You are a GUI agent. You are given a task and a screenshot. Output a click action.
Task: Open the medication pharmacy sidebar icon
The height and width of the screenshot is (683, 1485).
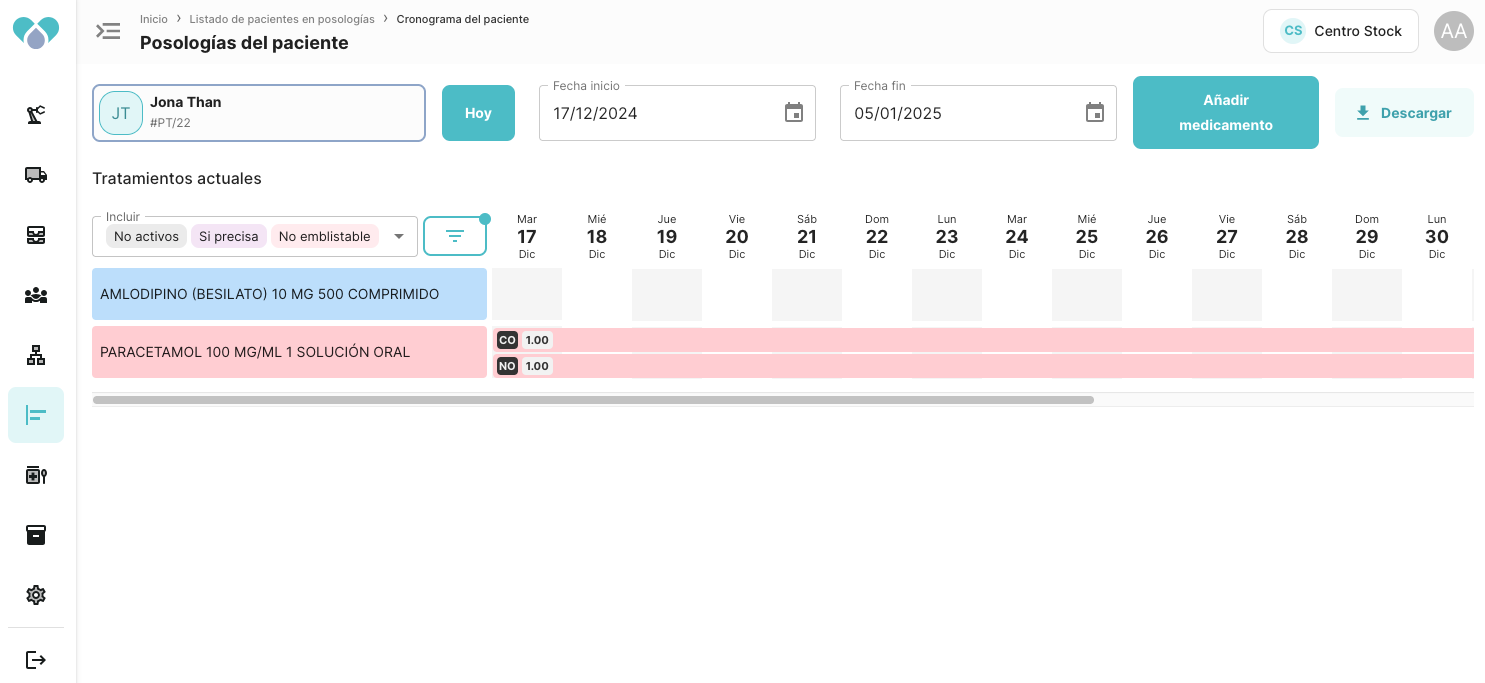[36, 475]
